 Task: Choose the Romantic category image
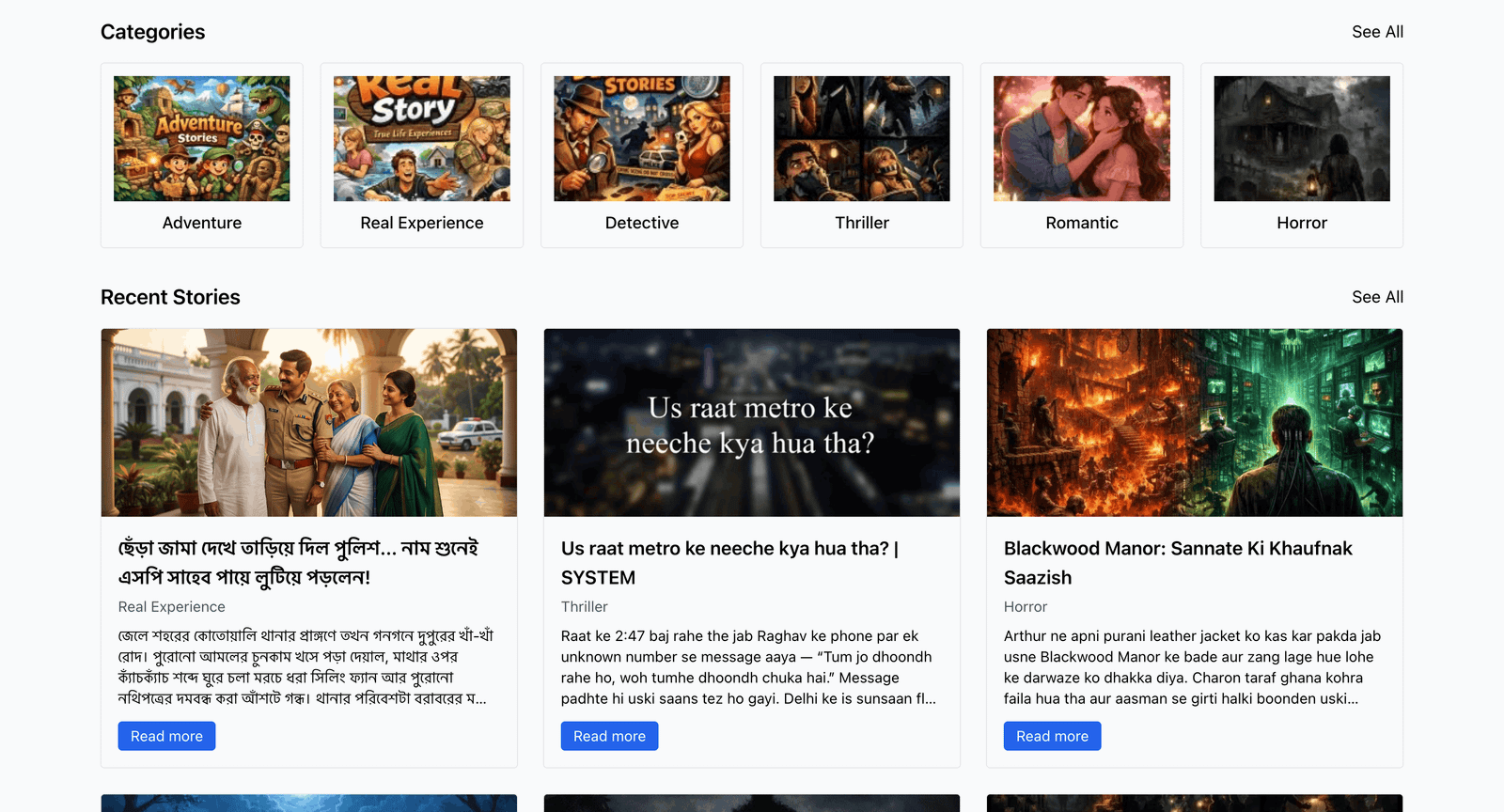[x=1082, y=138]
